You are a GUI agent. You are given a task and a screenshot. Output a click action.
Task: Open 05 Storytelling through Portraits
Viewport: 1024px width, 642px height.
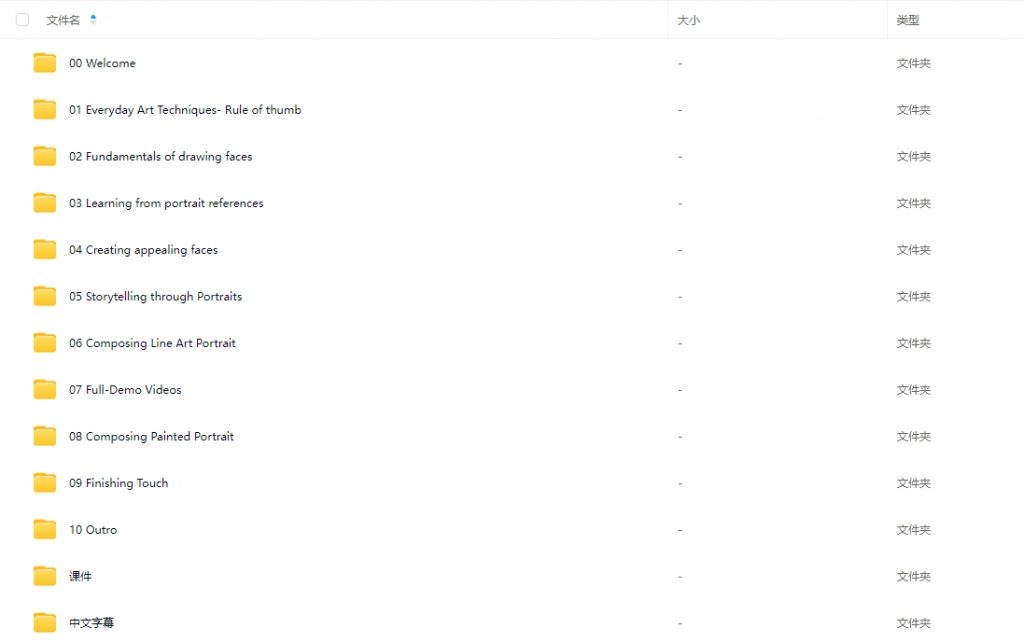coord(155,297)
